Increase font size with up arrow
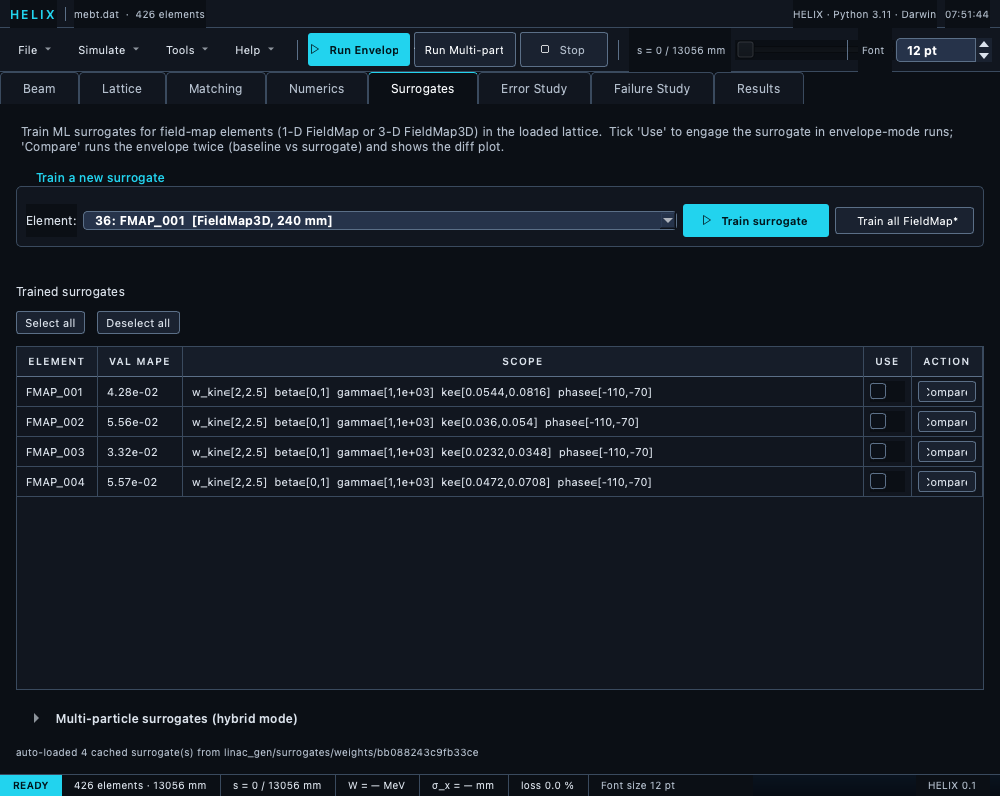Viewport: 1000px width, 796px height. pyautogui.click(x=984, y=45)
